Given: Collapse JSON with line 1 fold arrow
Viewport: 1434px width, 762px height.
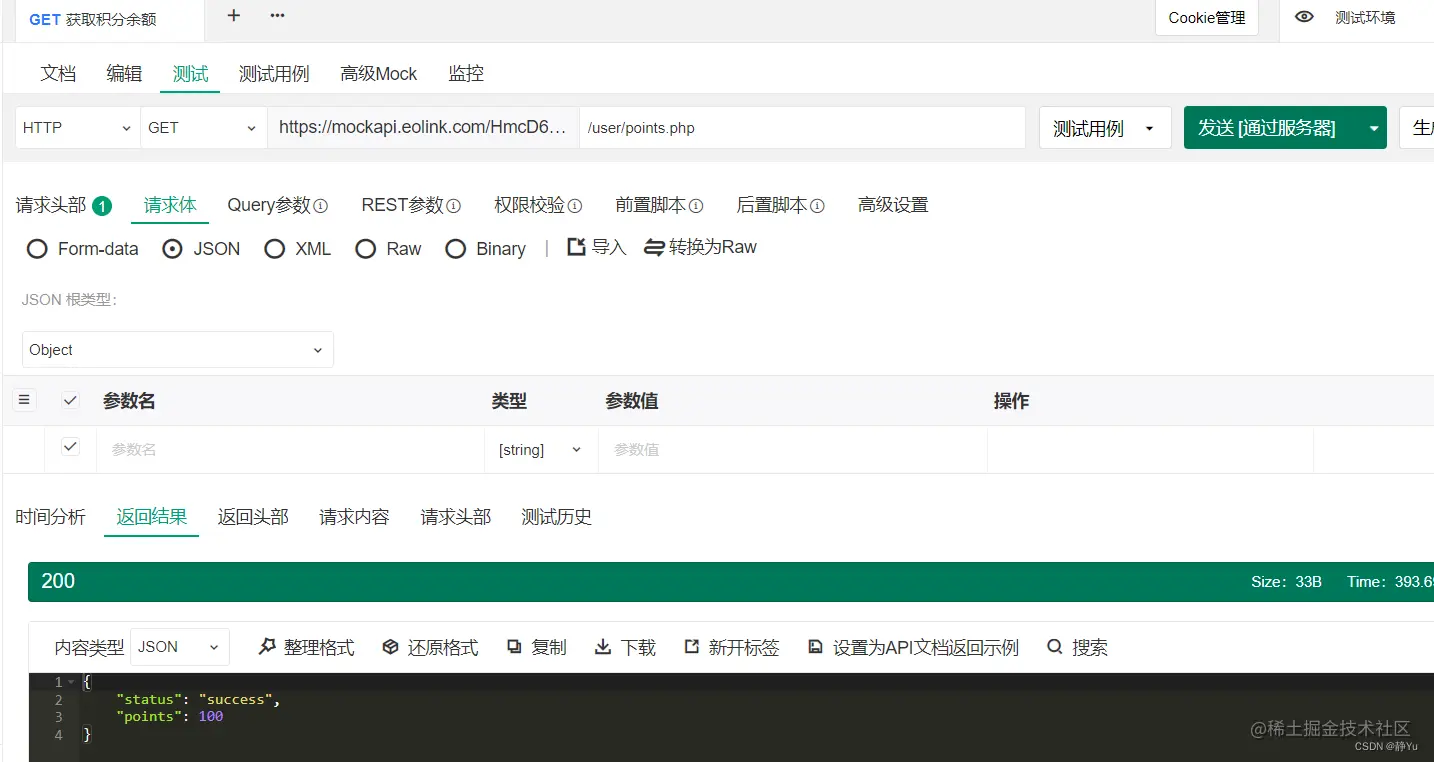Looking at the screenshot, I should 70,681.
